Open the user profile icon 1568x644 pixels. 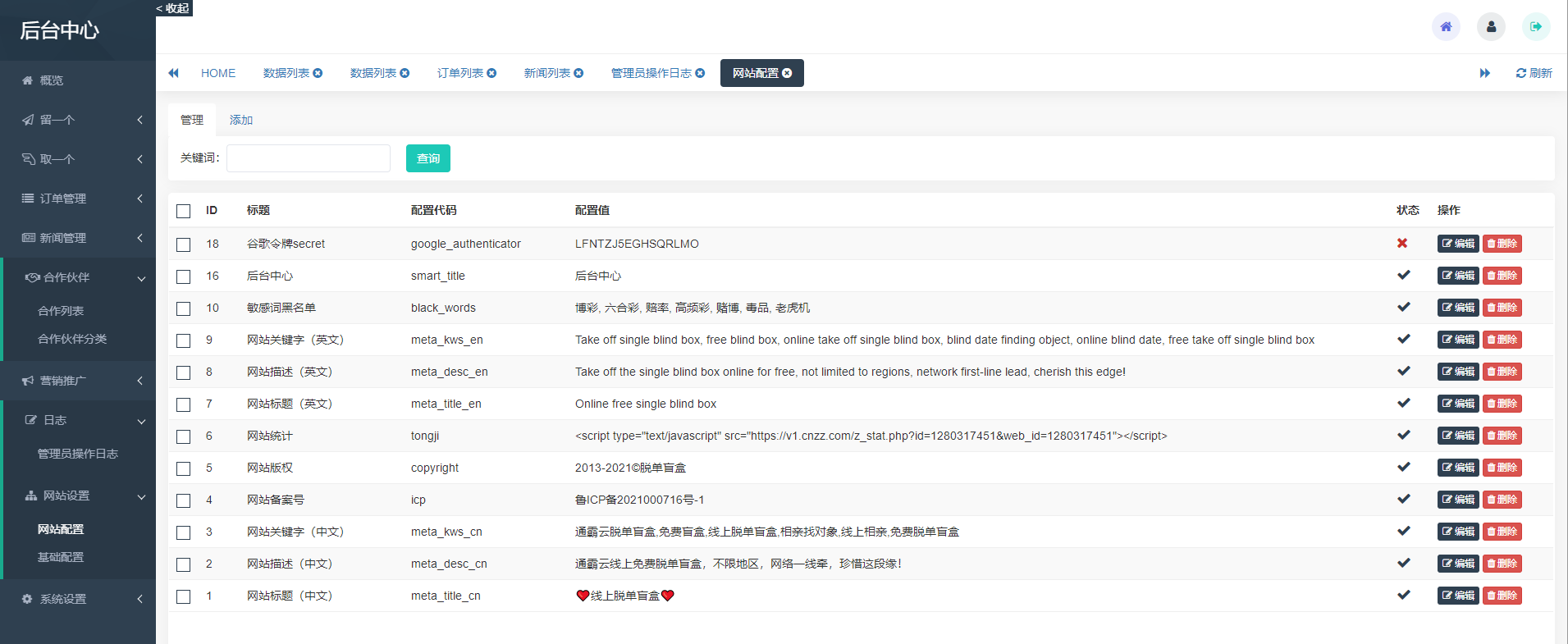point(1491,27)
